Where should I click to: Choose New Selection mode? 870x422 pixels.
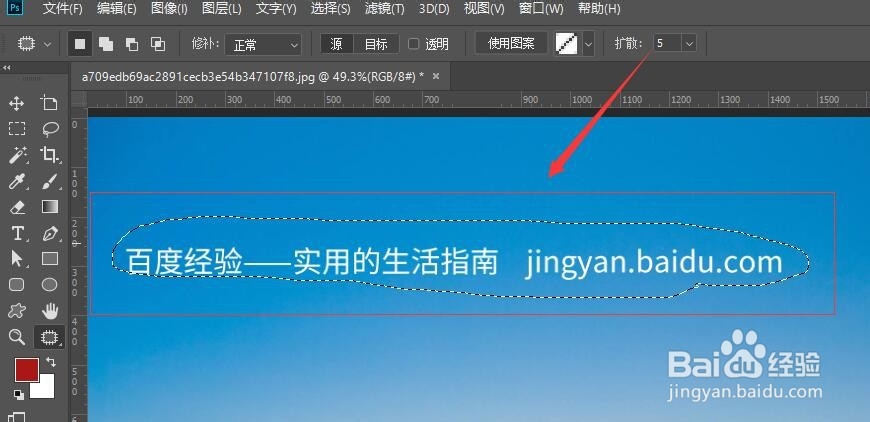[80, 44]
